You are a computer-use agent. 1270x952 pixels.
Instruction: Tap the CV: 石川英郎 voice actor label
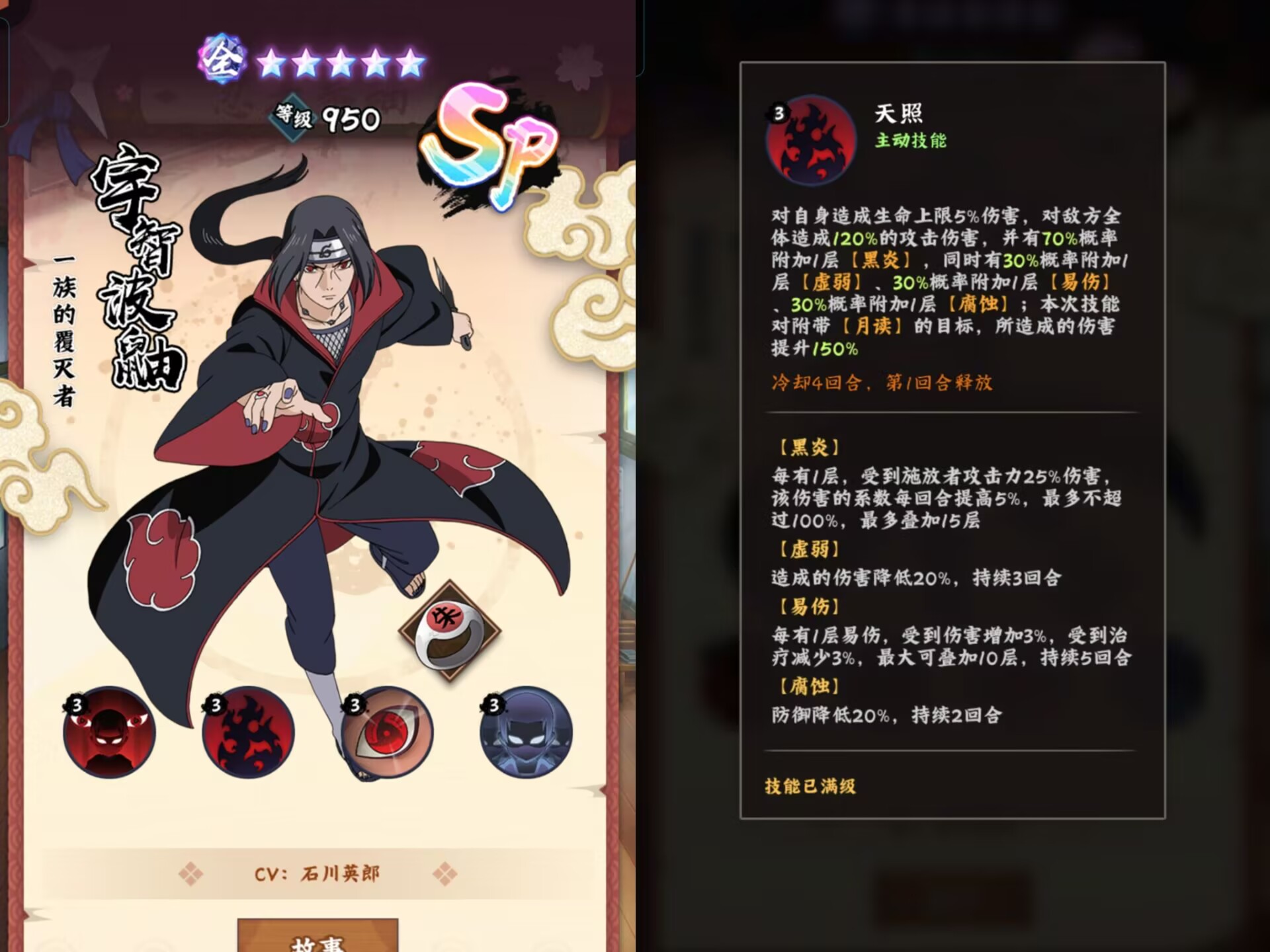tap(317, 874)
